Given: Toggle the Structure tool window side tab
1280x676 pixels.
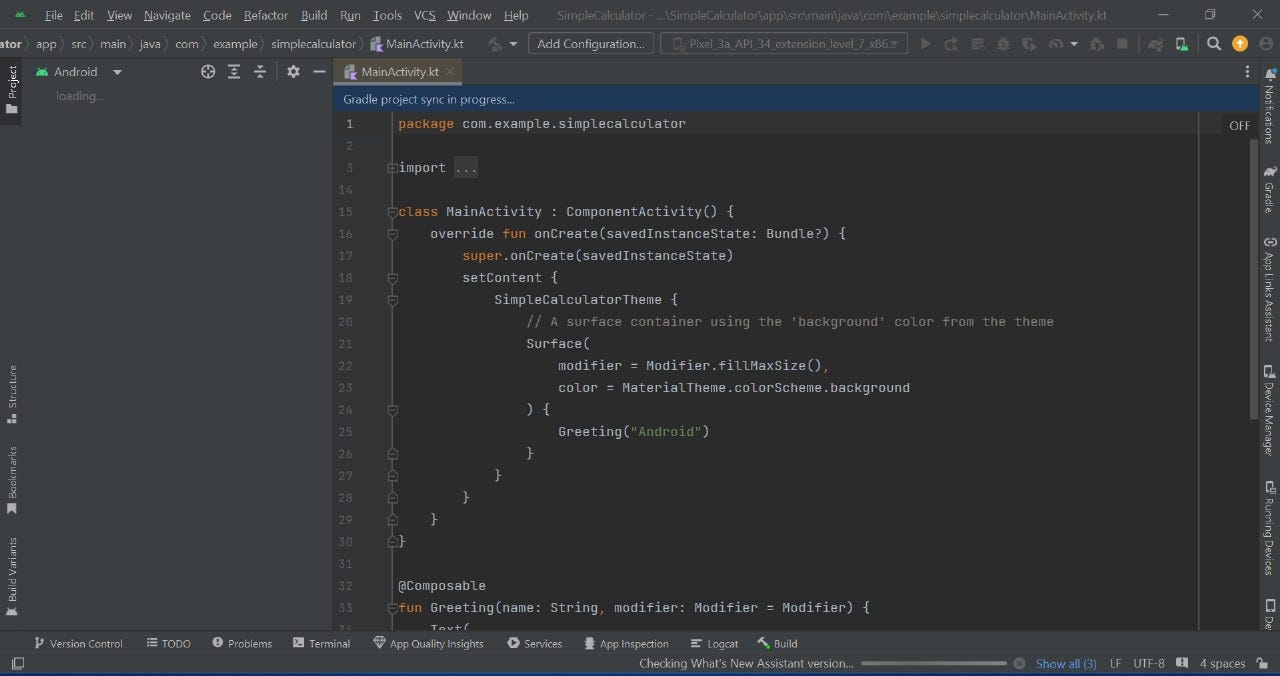Looking at the screenshot, I should pyautogui.click(x=12, y=394).
